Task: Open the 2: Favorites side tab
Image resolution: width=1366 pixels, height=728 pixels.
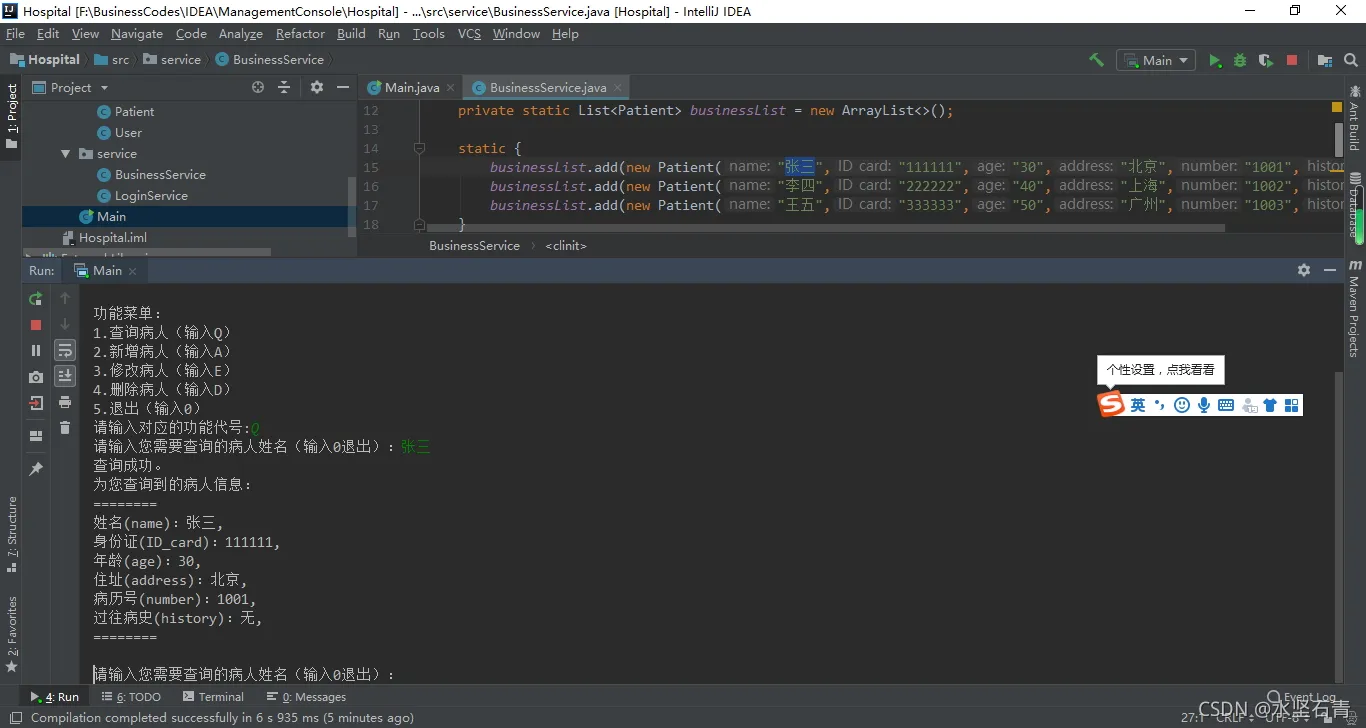Action: click(11, 635)
